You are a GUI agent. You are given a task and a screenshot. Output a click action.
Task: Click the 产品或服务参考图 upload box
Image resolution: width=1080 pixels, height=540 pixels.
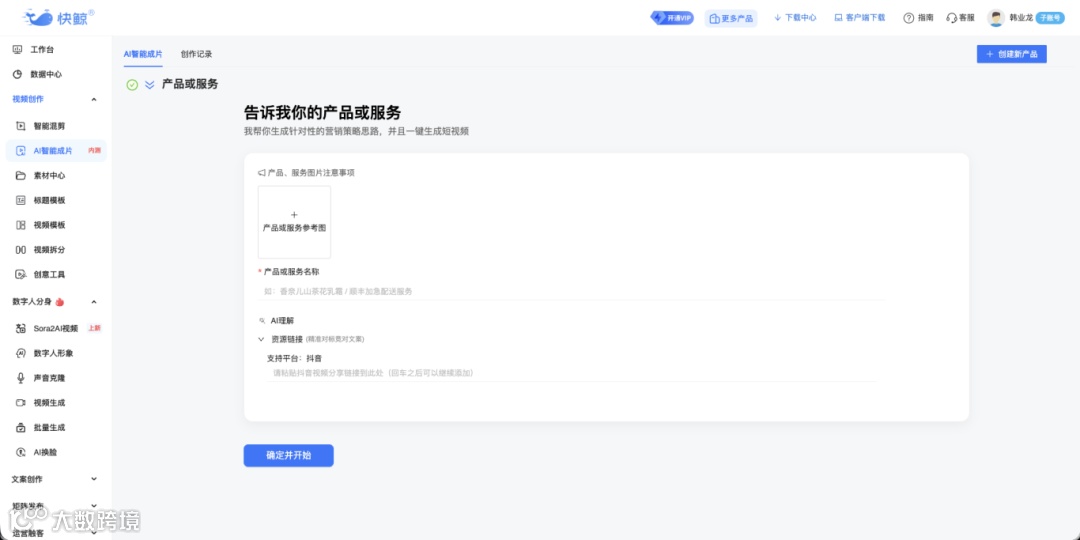294,222
